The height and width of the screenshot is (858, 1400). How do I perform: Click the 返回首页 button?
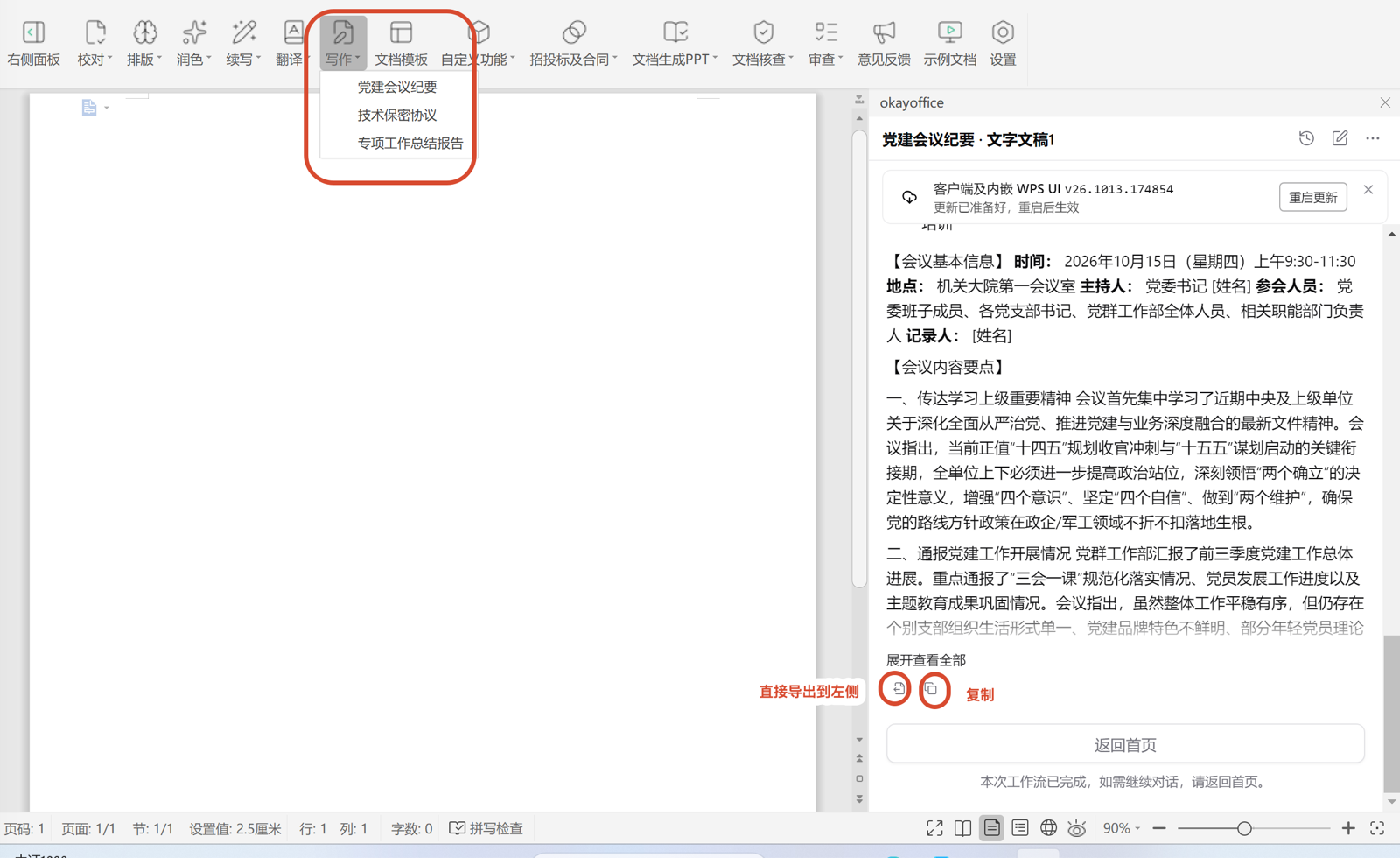pos(1125,744)
